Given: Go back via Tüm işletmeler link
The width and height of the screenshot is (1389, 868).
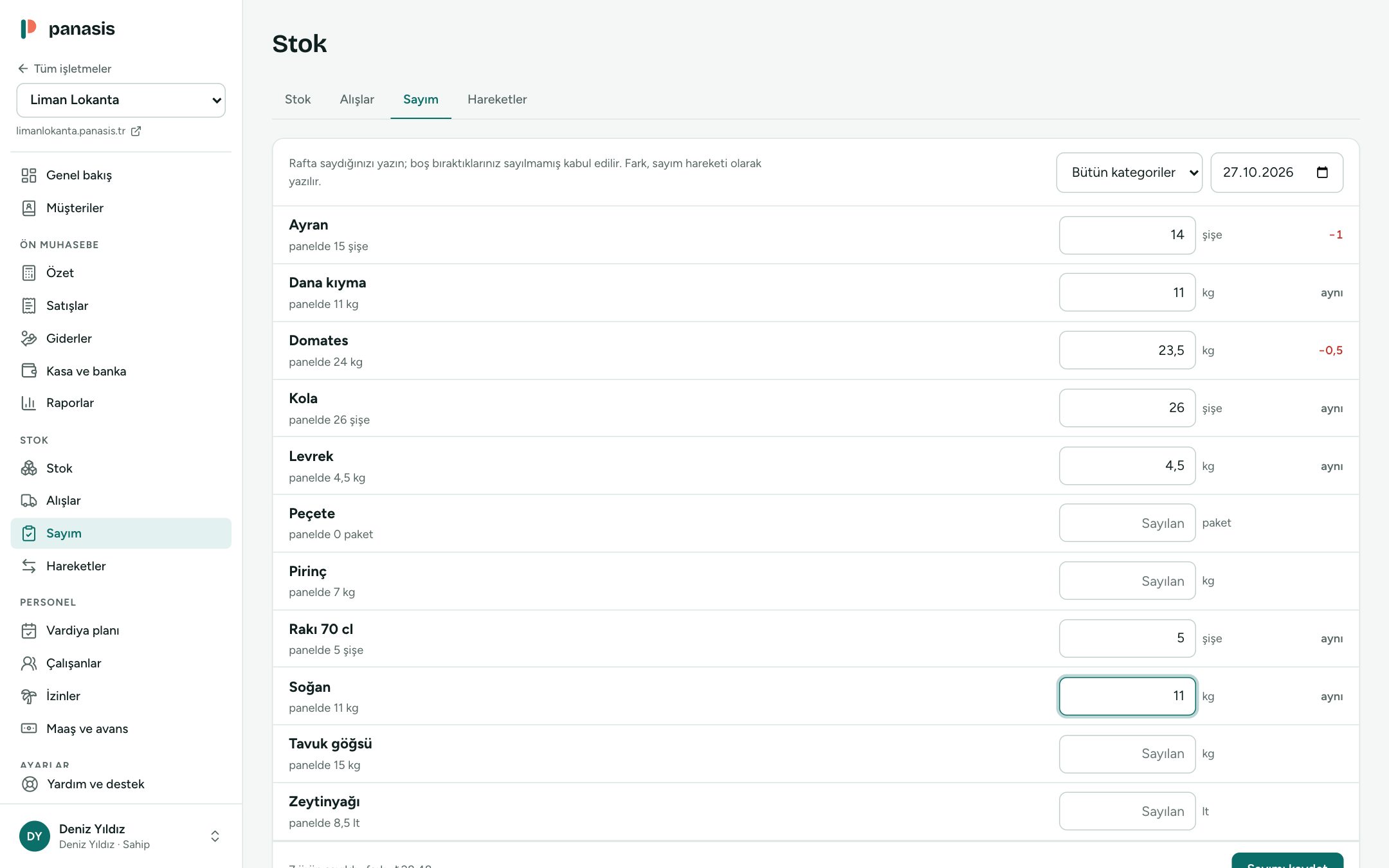Looking at the screenshot, I should pyautogui.click(x=65, y=69).
